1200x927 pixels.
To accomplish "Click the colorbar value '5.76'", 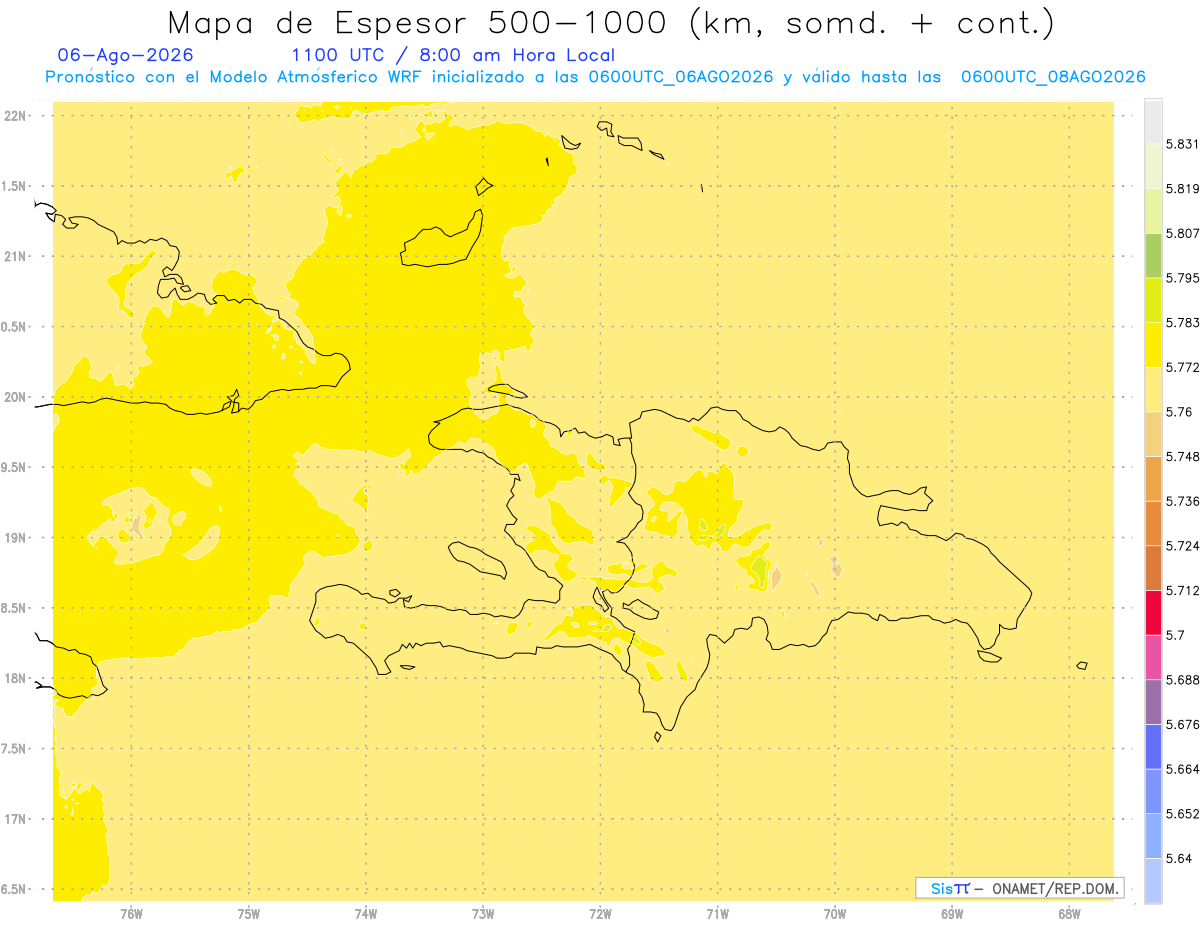I will (x=1178, y=412).
